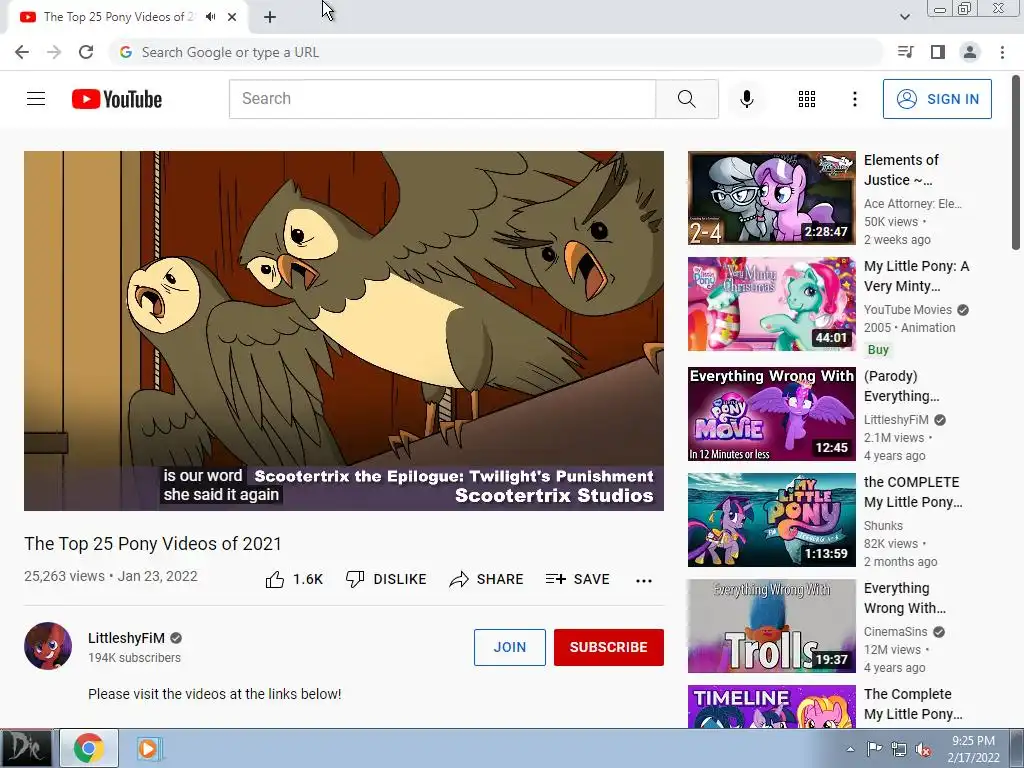
Task: Go back with browser back arrow
Action: coord(22,52)
